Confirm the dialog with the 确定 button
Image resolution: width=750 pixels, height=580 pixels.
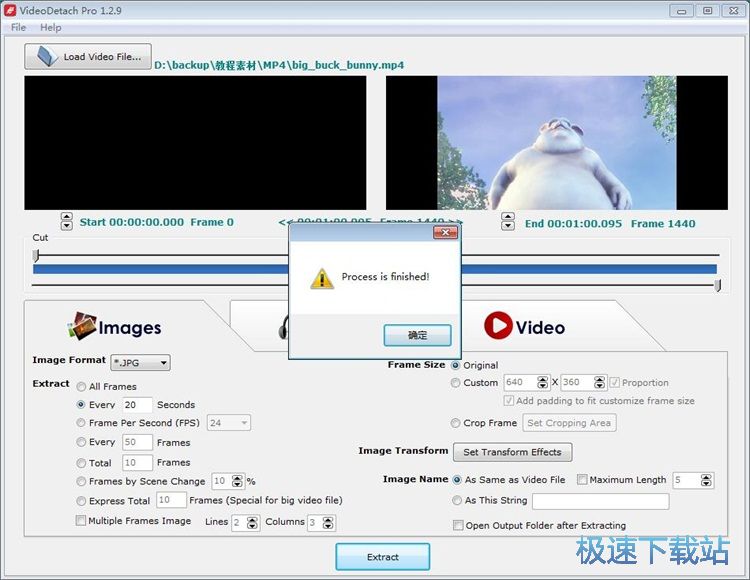click(417, 335)
